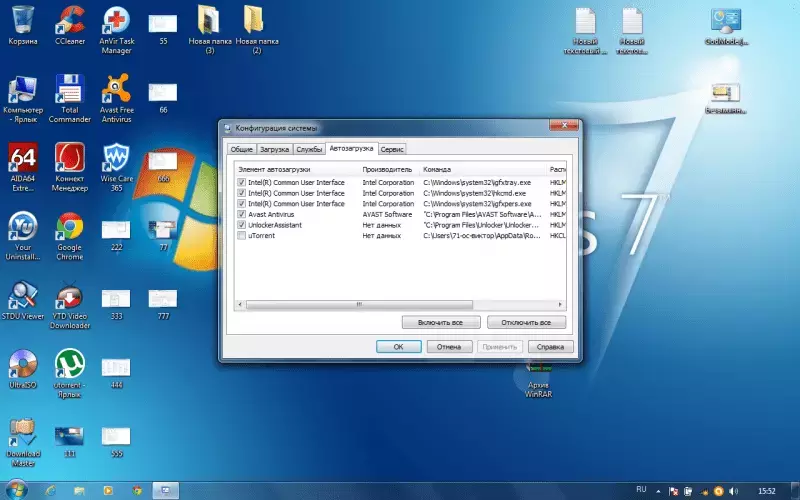The height and width of the screenshot is (500, 800).
Task: Enable the uTorrent startup checkbox
Action: click(241, 236)
